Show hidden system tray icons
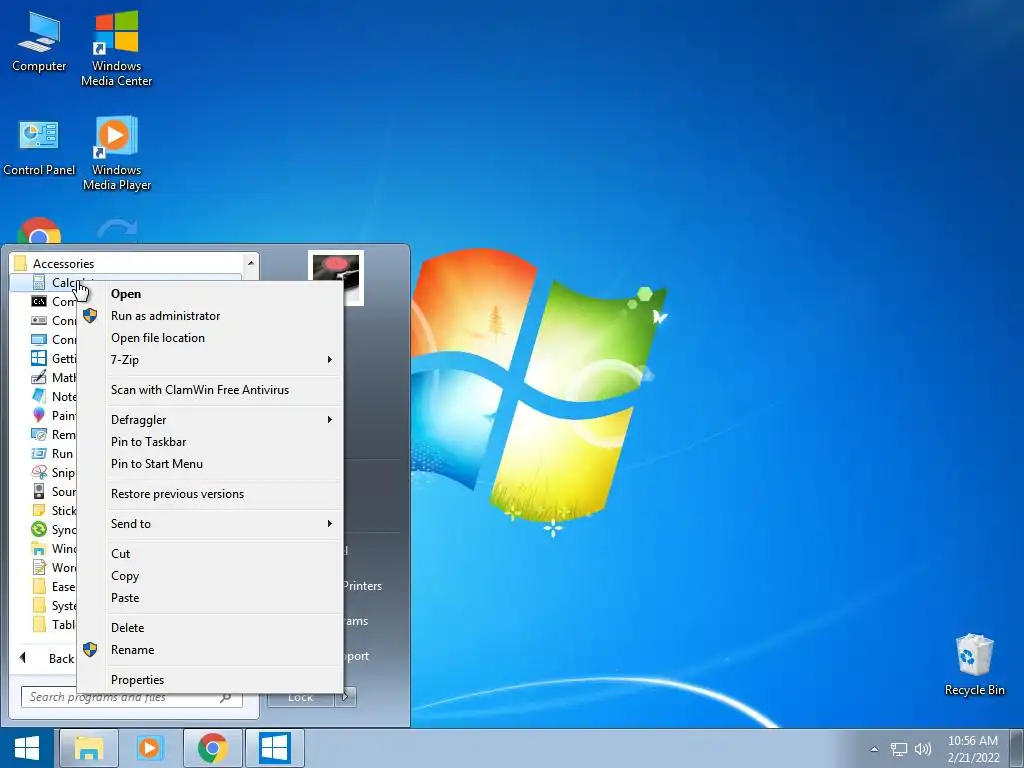 click(874, 749)
